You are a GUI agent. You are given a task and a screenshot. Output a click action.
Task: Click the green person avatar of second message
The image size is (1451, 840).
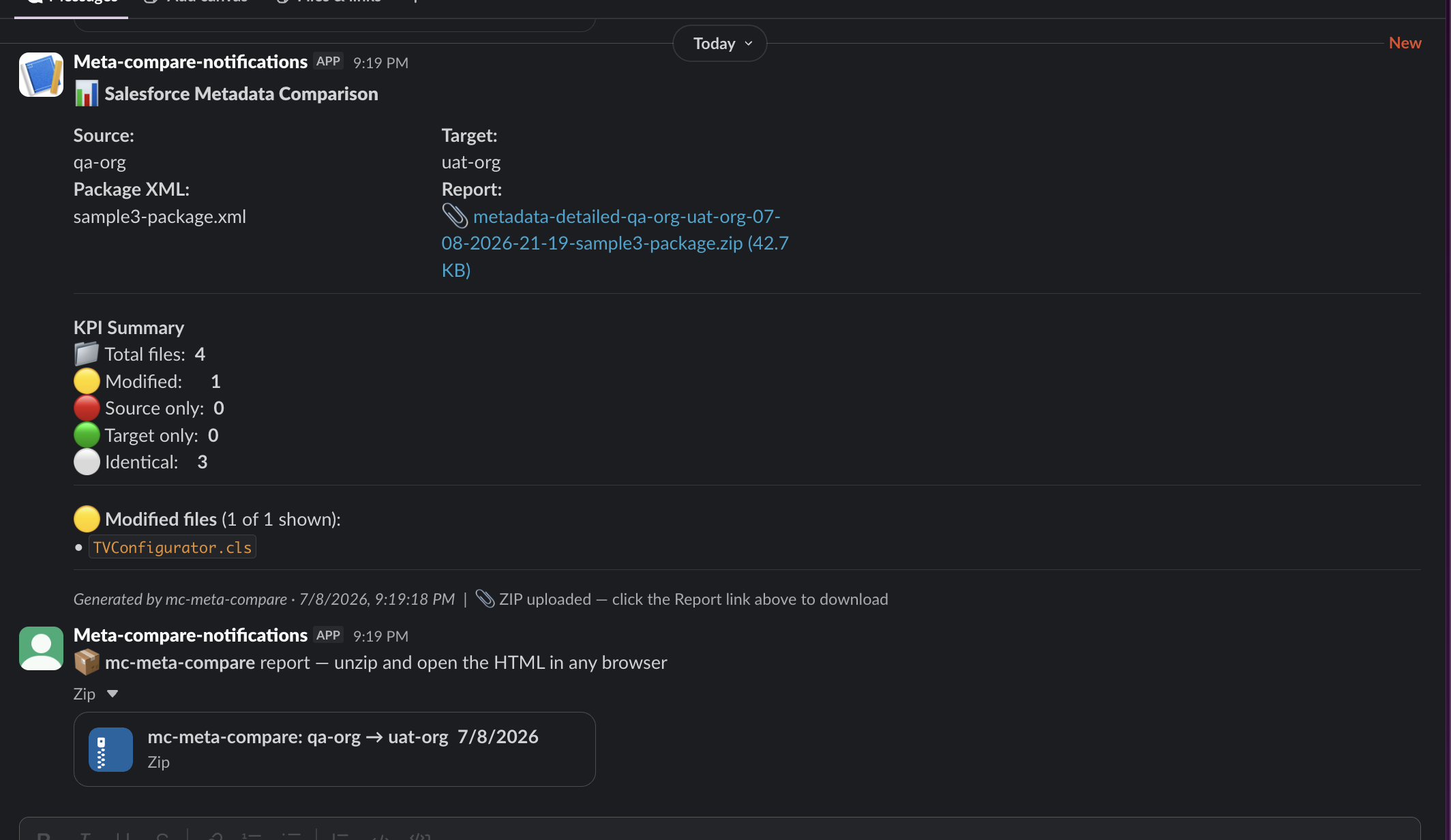[41, 648]
